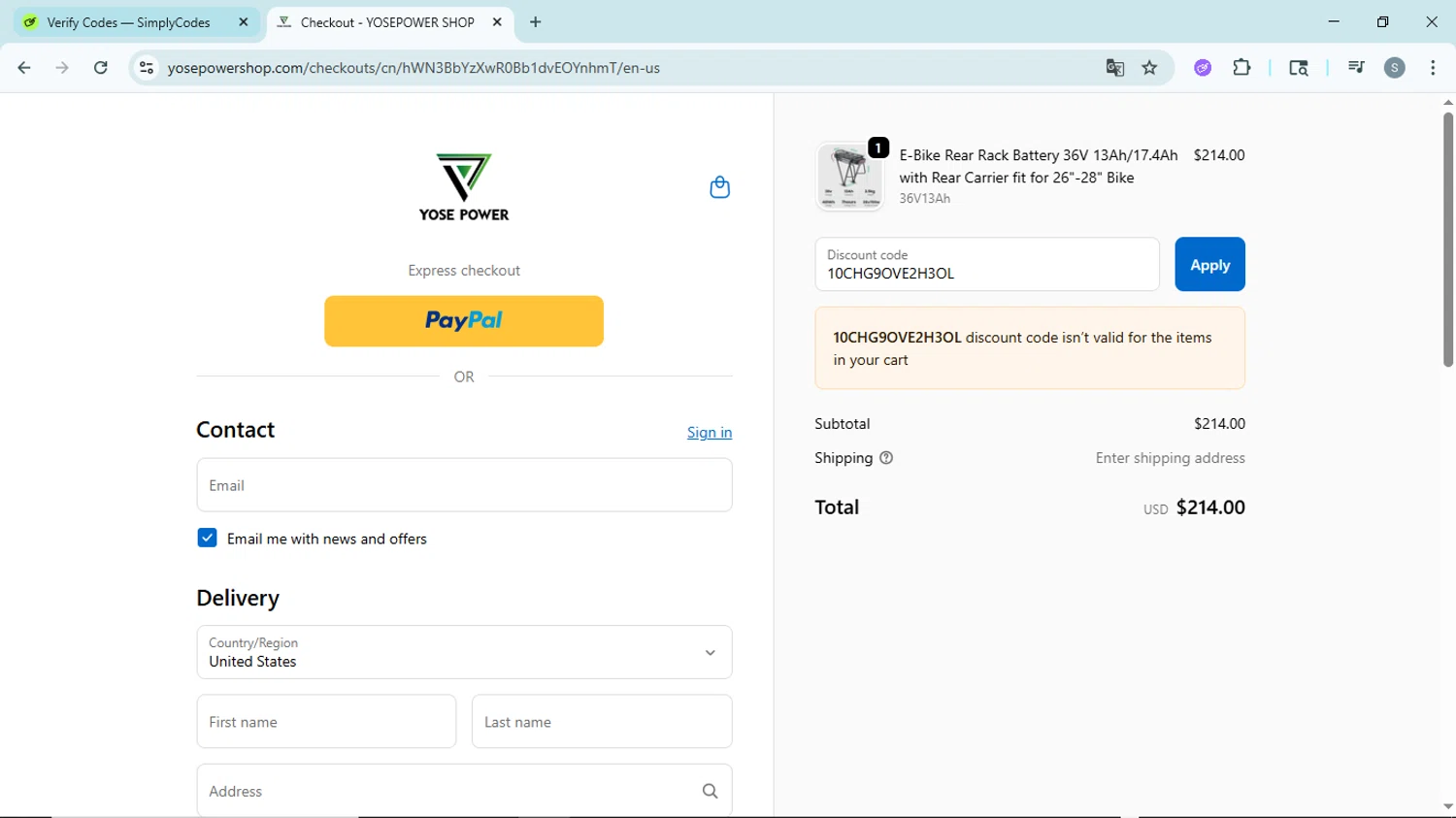Click the E-Bike Rear Rack Battery product title
This screenshot has width=1456, height=818.
[1039, 166]
